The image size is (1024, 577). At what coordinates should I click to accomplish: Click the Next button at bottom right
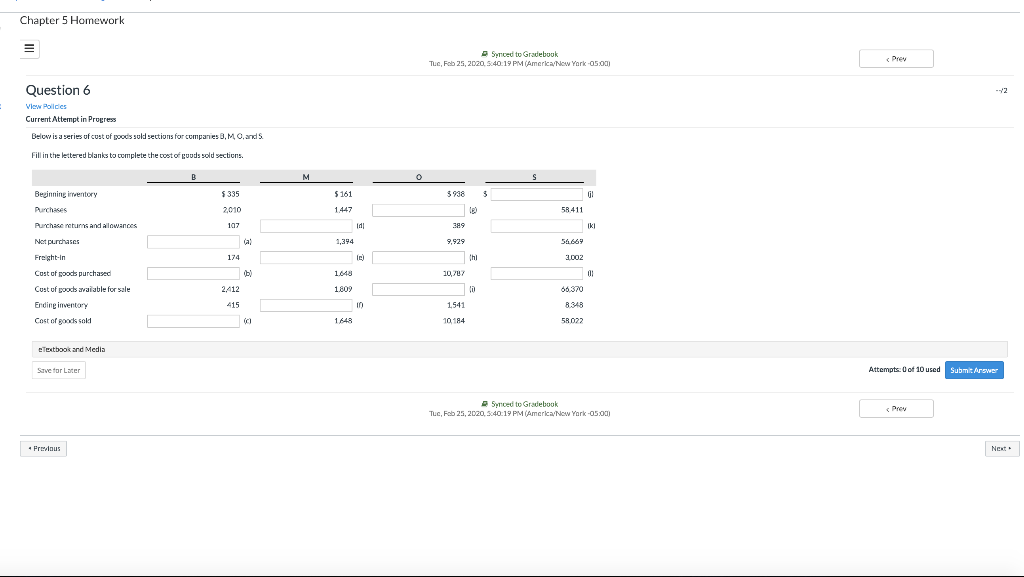click(x=1001, y=448)
